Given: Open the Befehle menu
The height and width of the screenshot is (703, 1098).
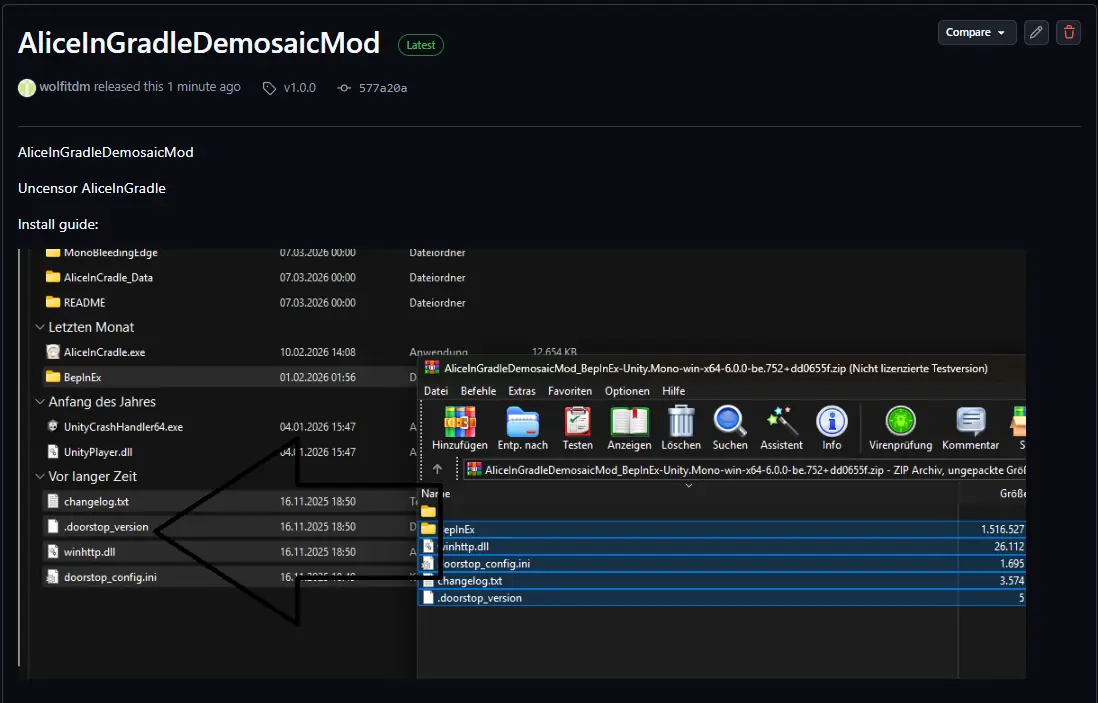Looking at the screenshot, I should [478, 391].
